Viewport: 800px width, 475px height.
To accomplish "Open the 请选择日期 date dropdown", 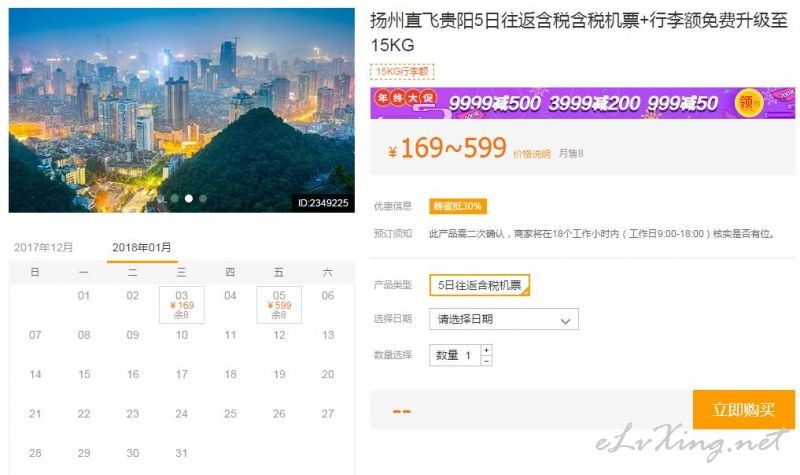I will 504,319.
